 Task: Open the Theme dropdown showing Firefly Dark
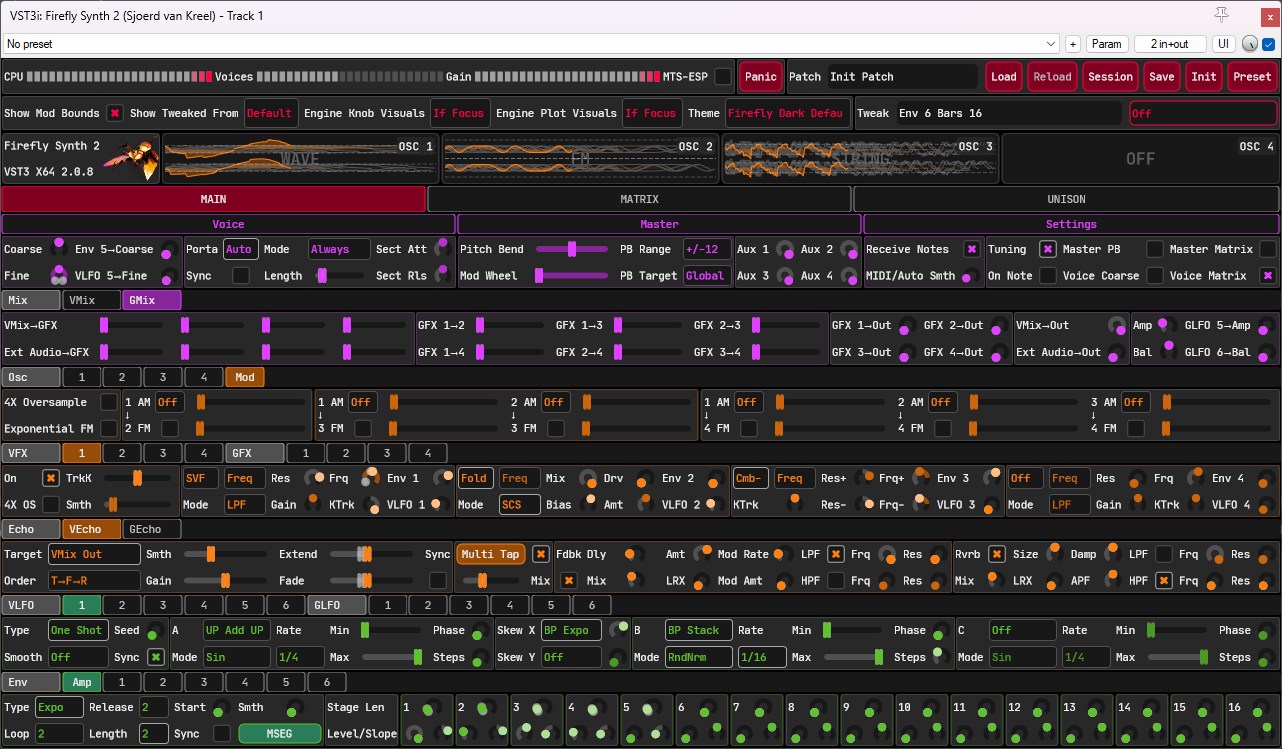pyautogui.click(x=788, y=113)
